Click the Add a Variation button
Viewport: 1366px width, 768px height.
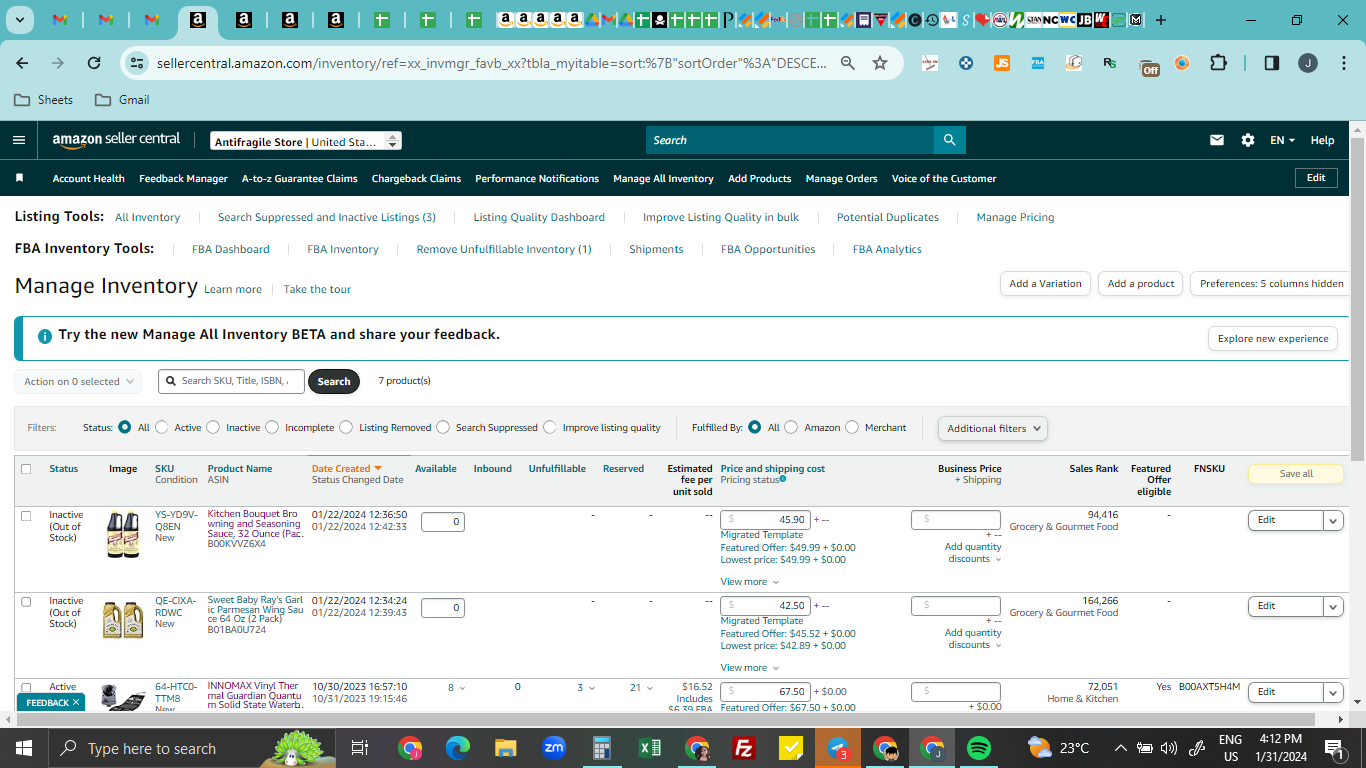1045,284
